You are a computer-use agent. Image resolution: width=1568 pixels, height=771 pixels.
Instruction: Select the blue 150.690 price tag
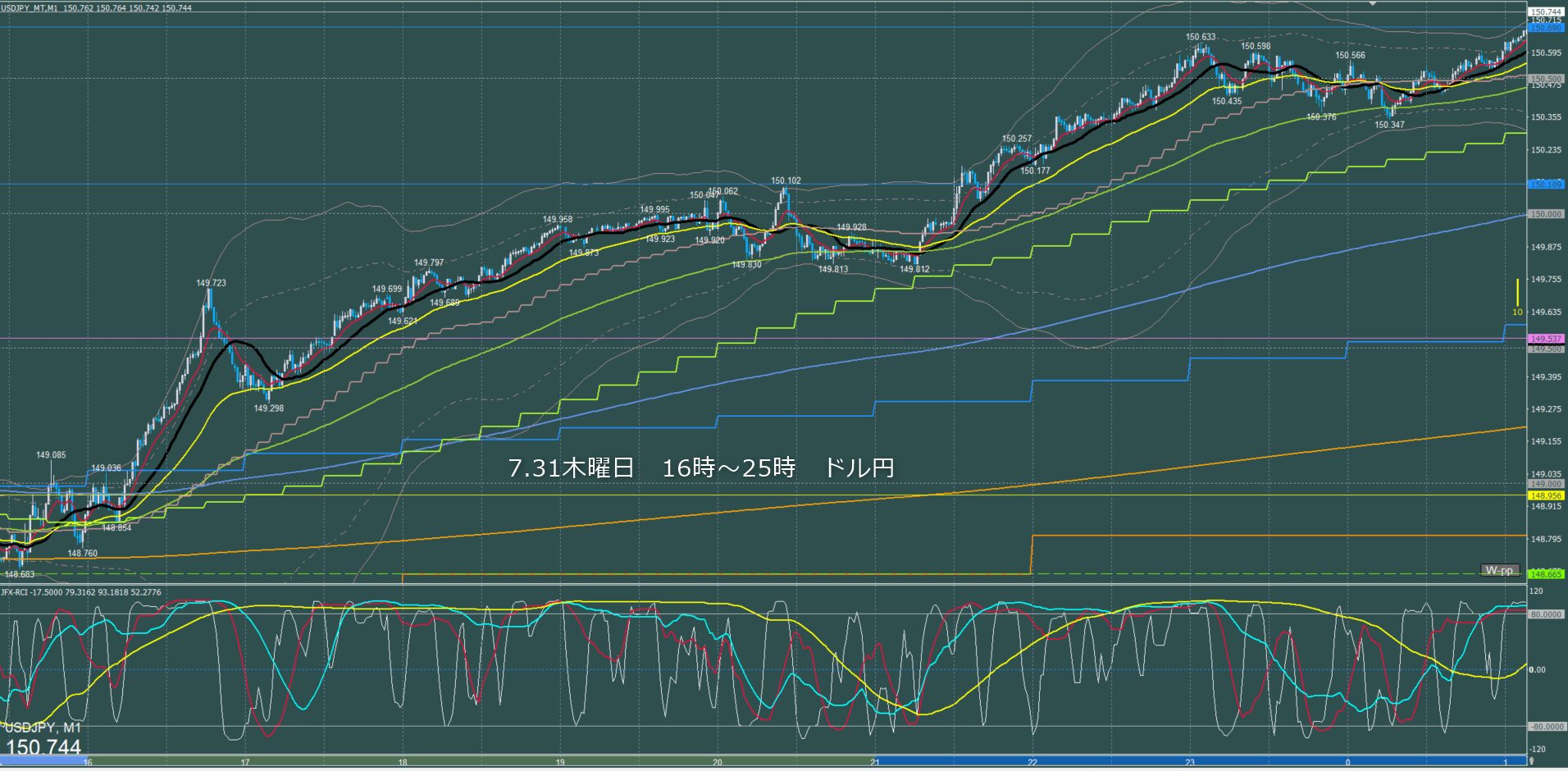click(1547, 28)
